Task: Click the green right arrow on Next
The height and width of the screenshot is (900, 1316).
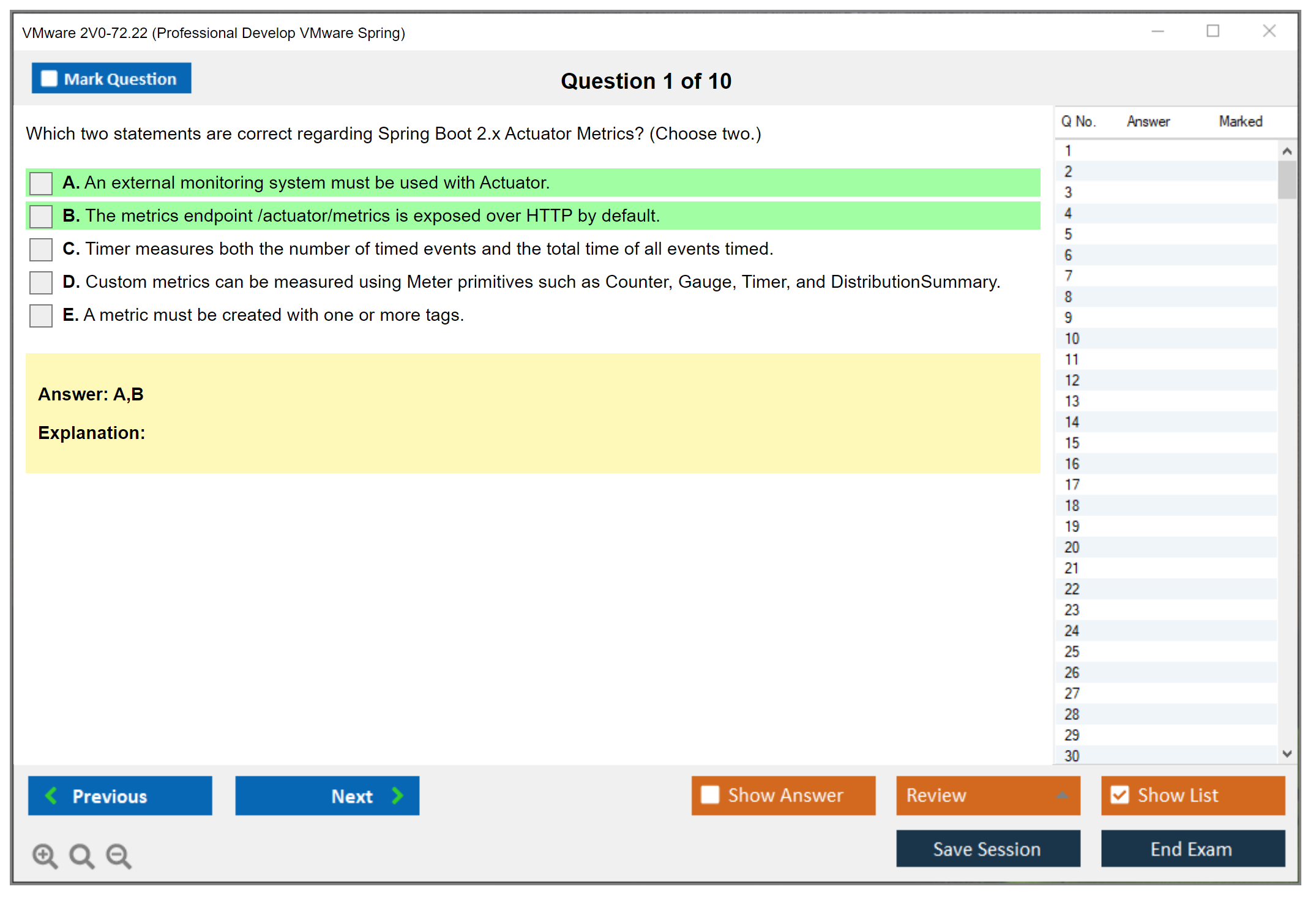Action: [397, 795]
